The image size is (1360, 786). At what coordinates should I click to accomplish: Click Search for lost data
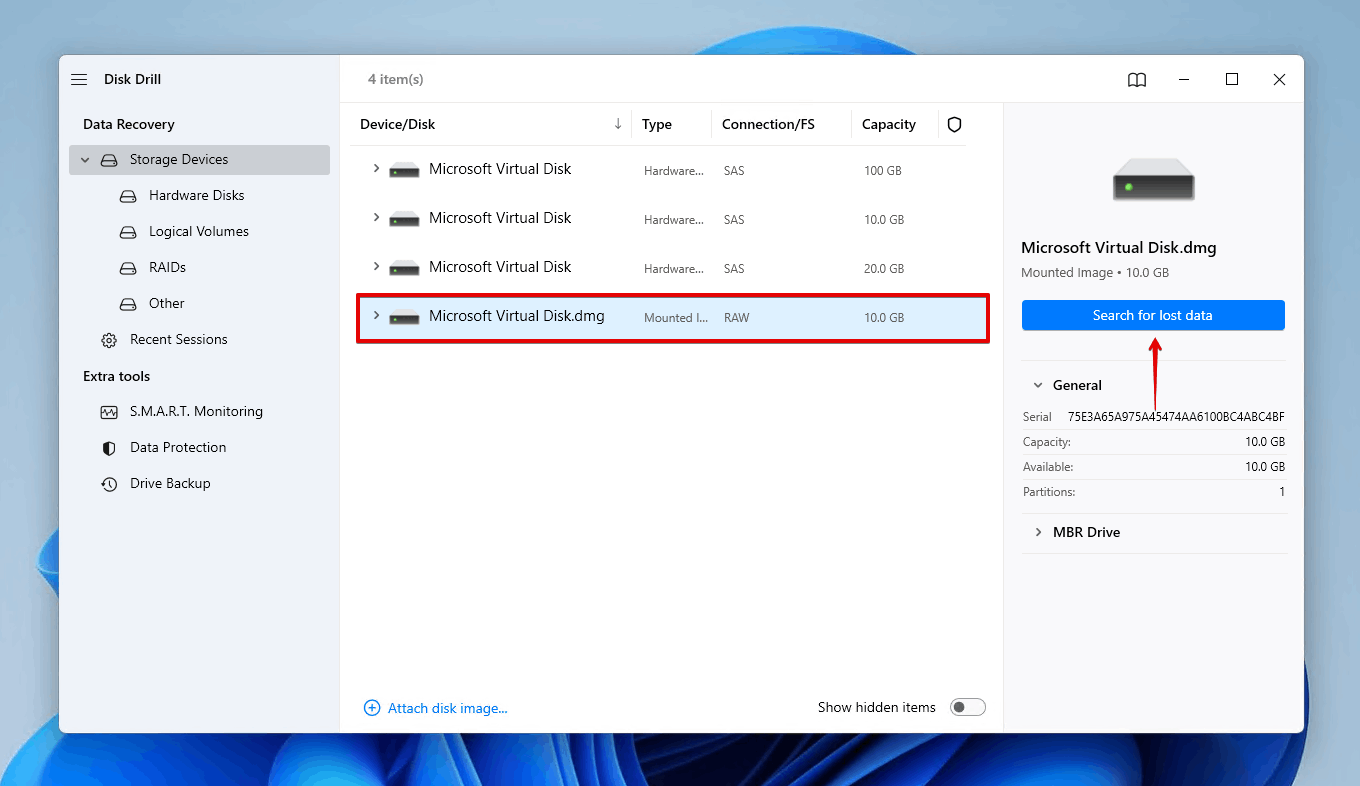[1153, 314]
